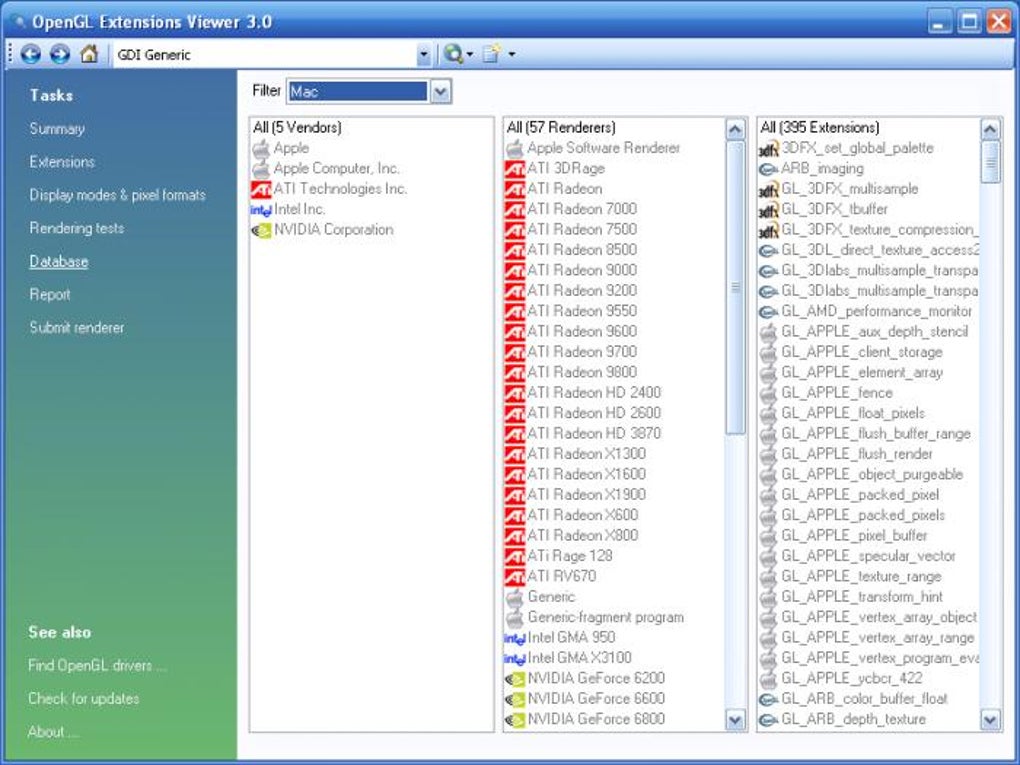Click the 3DFX_set_global_palette 3dfx icon
Screen dimensions: 1020x765
pyautogui.click(x=768, y=149)
